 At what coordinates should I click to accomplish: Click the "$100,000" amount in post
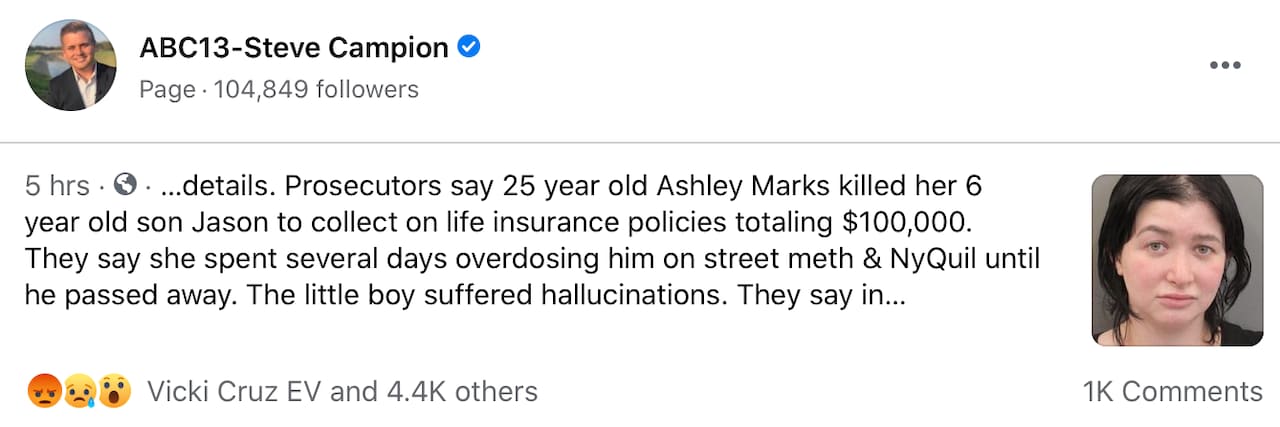click(915, 222)
